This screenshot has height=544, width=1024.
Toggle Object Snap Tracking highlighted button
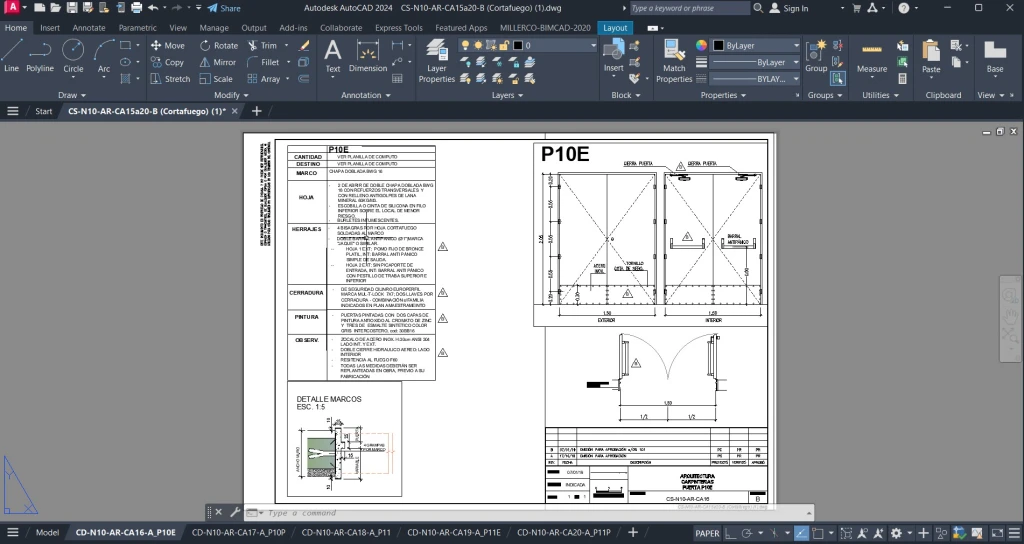point(801,533)
